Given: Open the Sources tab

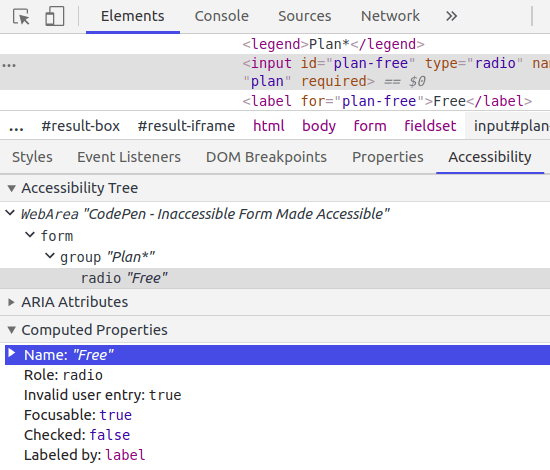Looking at the screenshot, I should 304,16.
